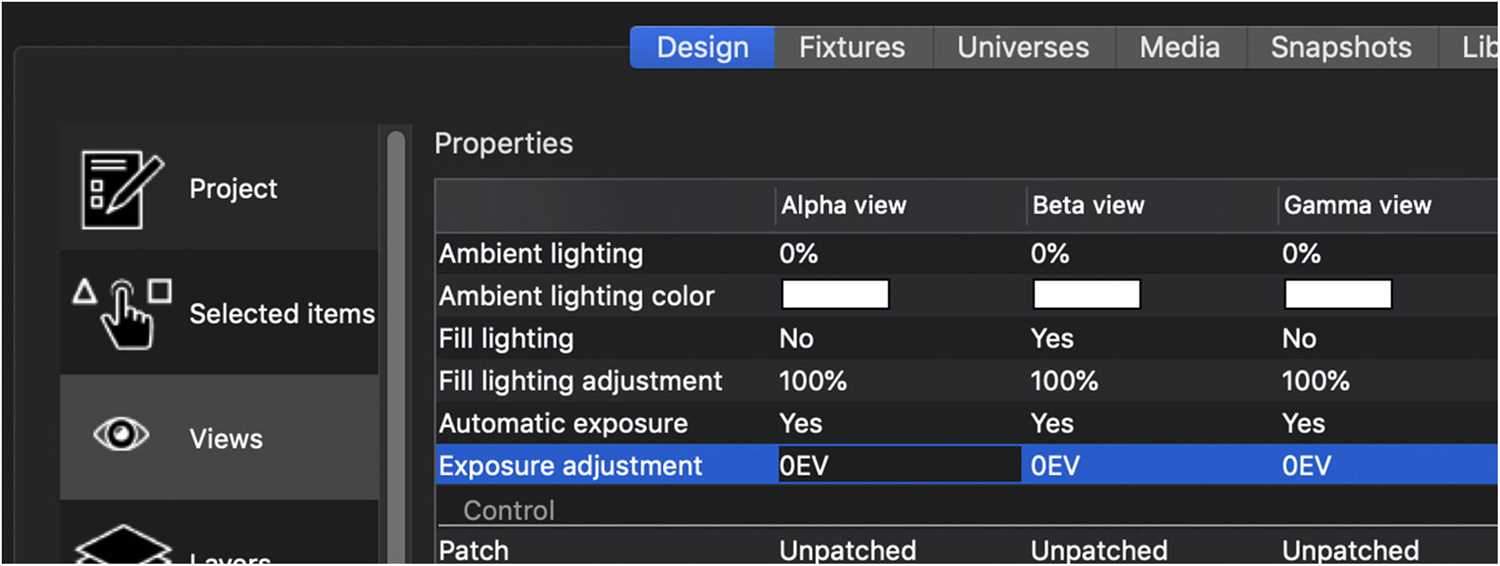1500x566 pixels.
Task: Toggle Fill lighting for Beta view
Action: [x=1052, y=339]
